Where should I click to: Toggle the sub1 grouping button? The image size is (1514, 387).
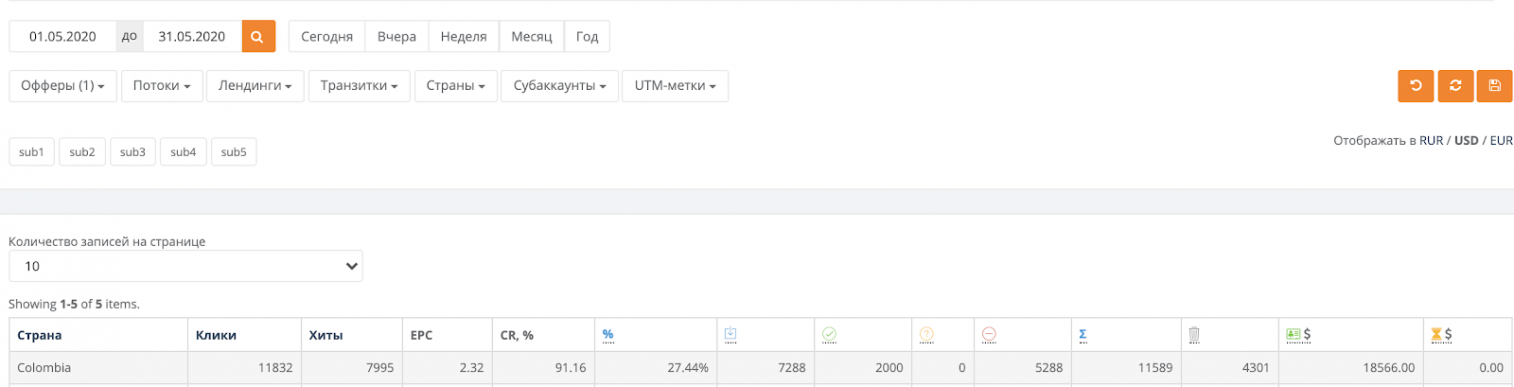32,152
